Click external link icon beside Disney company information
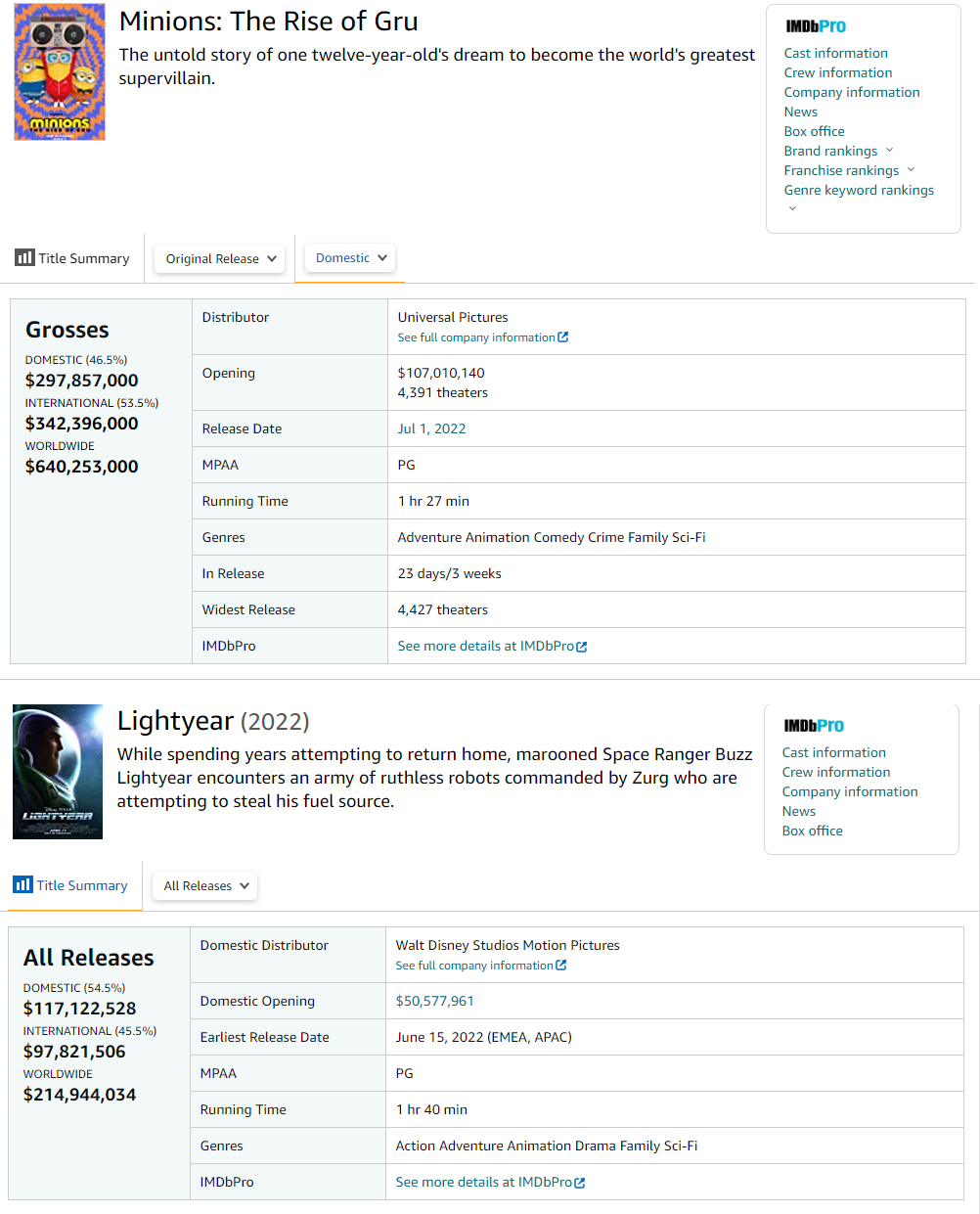The image size is (980, 1214). [x=560, y=966]
